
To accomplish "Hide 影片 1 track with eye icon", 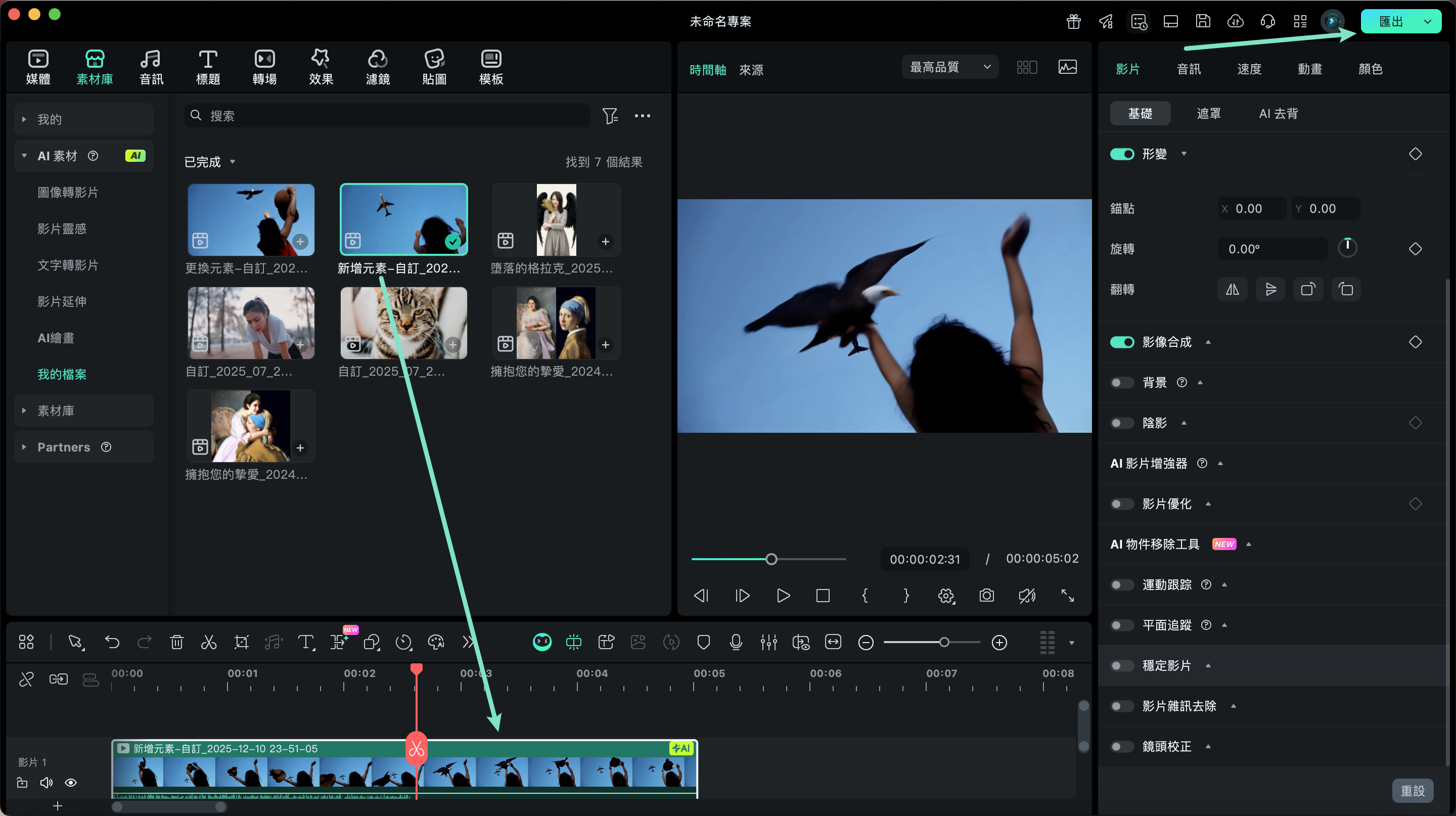I will coord(71,783).
